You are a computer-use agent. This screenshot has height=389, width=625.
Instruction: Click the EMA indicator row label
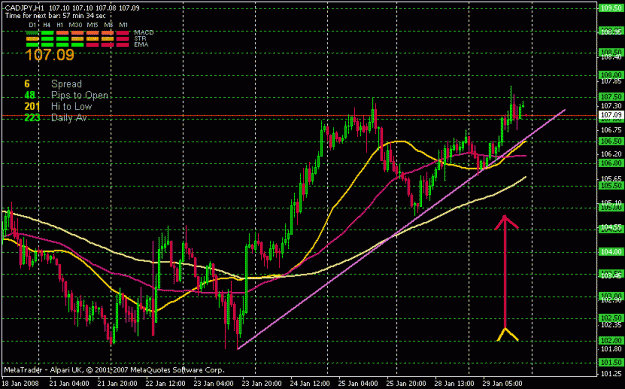click(x=141, y=45)
